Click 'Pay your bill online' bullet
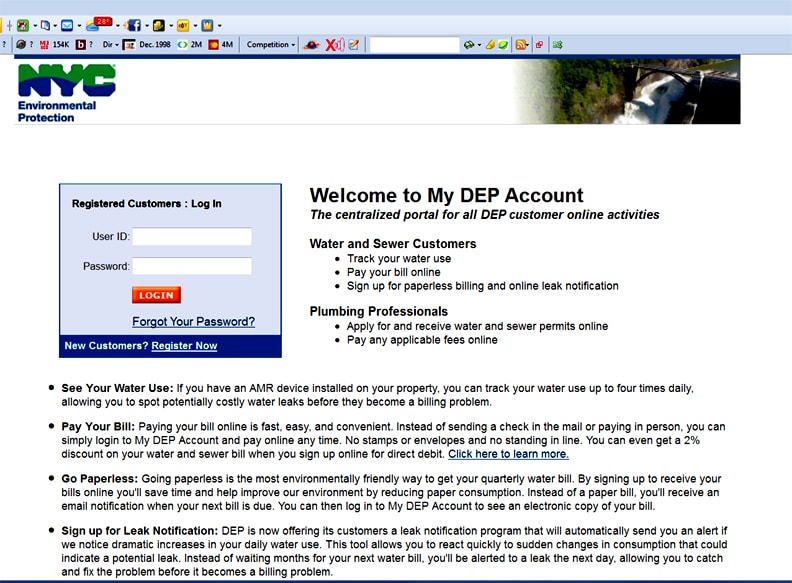 [393, 272]
